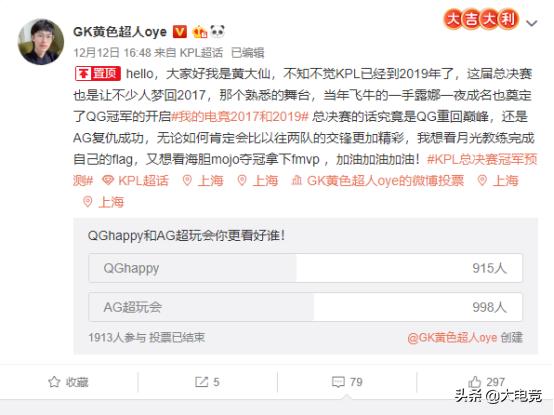Screen dimensions: 554x415
Task: Click the GK黄色超人oye的微博投票 link
Action: (x=378, y=181)
